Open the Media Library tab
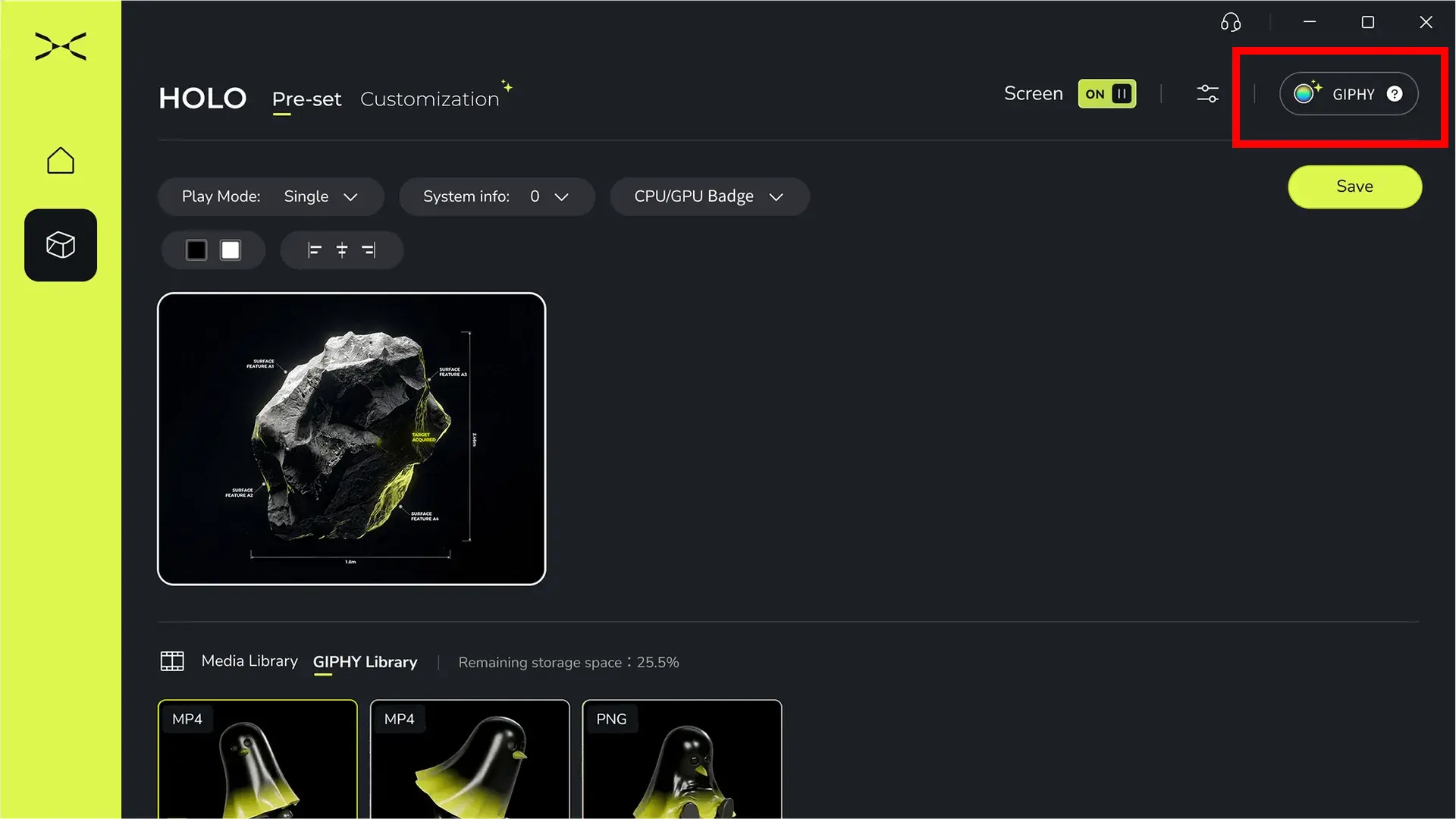 (x=249, y=661)
